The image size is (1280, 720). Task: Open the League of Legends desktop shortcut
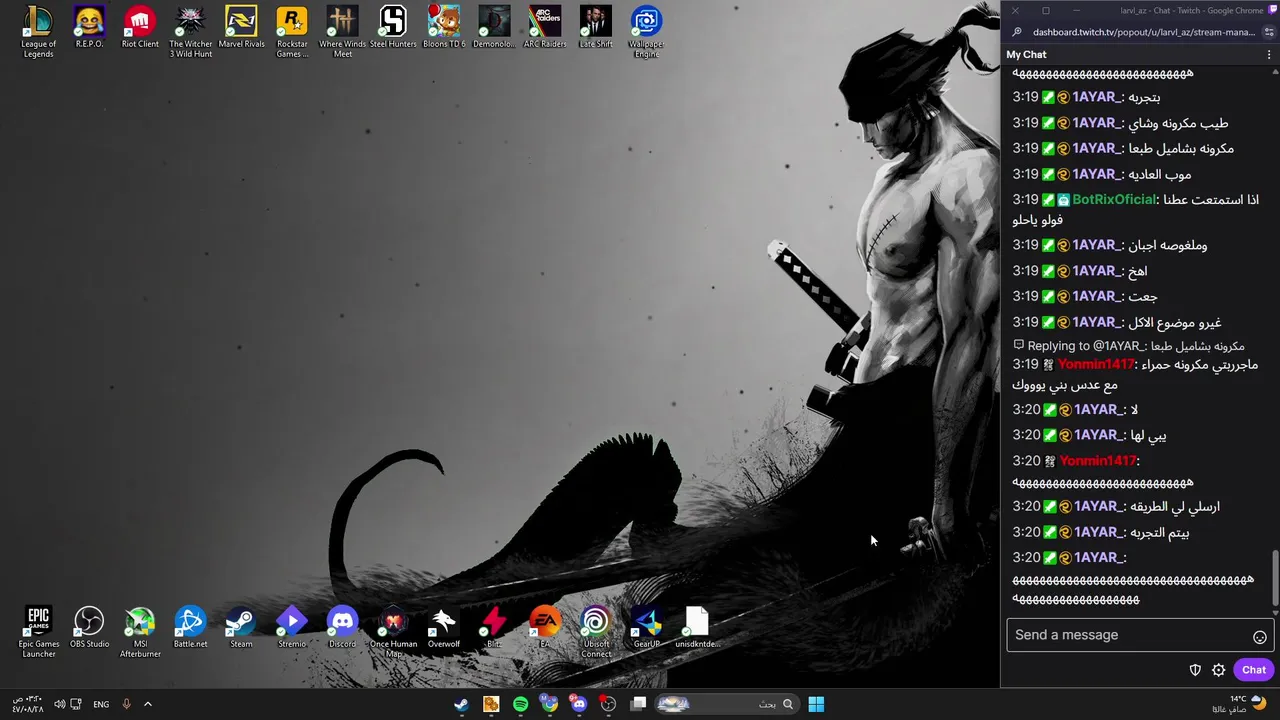pyautogui.click(x=38, y=32)
